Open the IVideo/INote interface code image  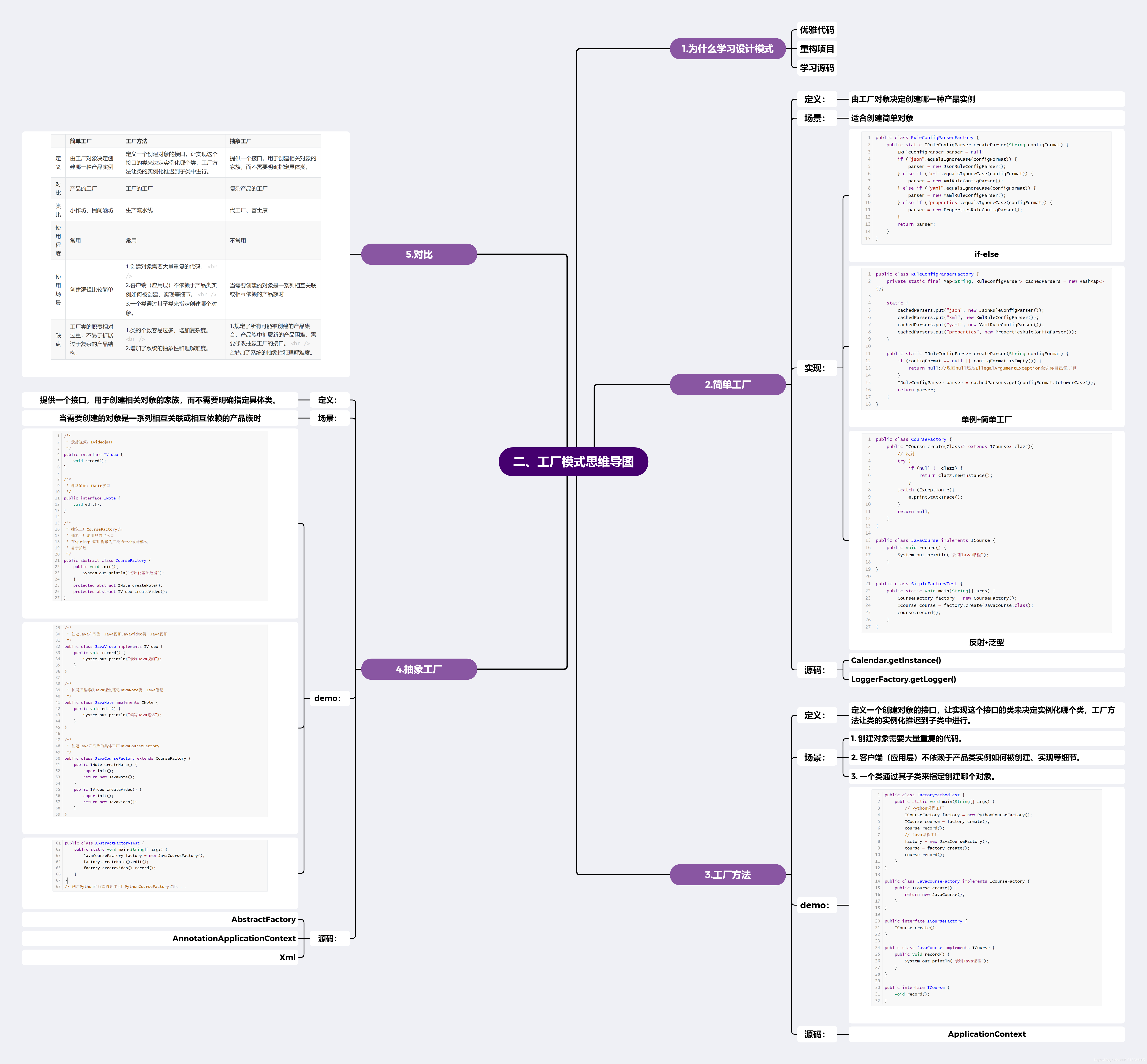point(160,516)
